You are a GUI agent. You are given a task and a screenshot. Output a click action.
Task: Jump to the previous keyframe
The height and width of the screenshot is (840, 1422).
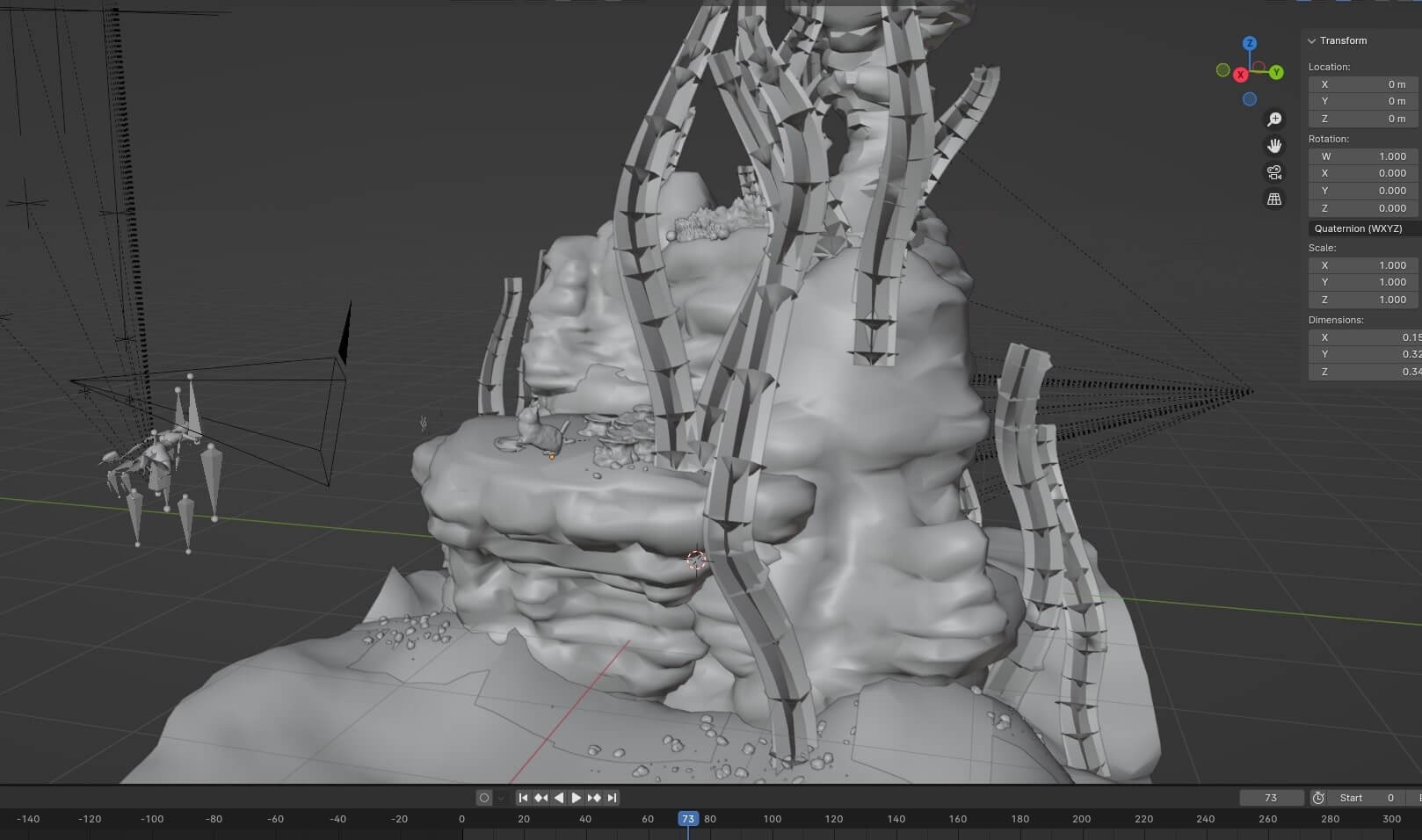pos(541,798)
